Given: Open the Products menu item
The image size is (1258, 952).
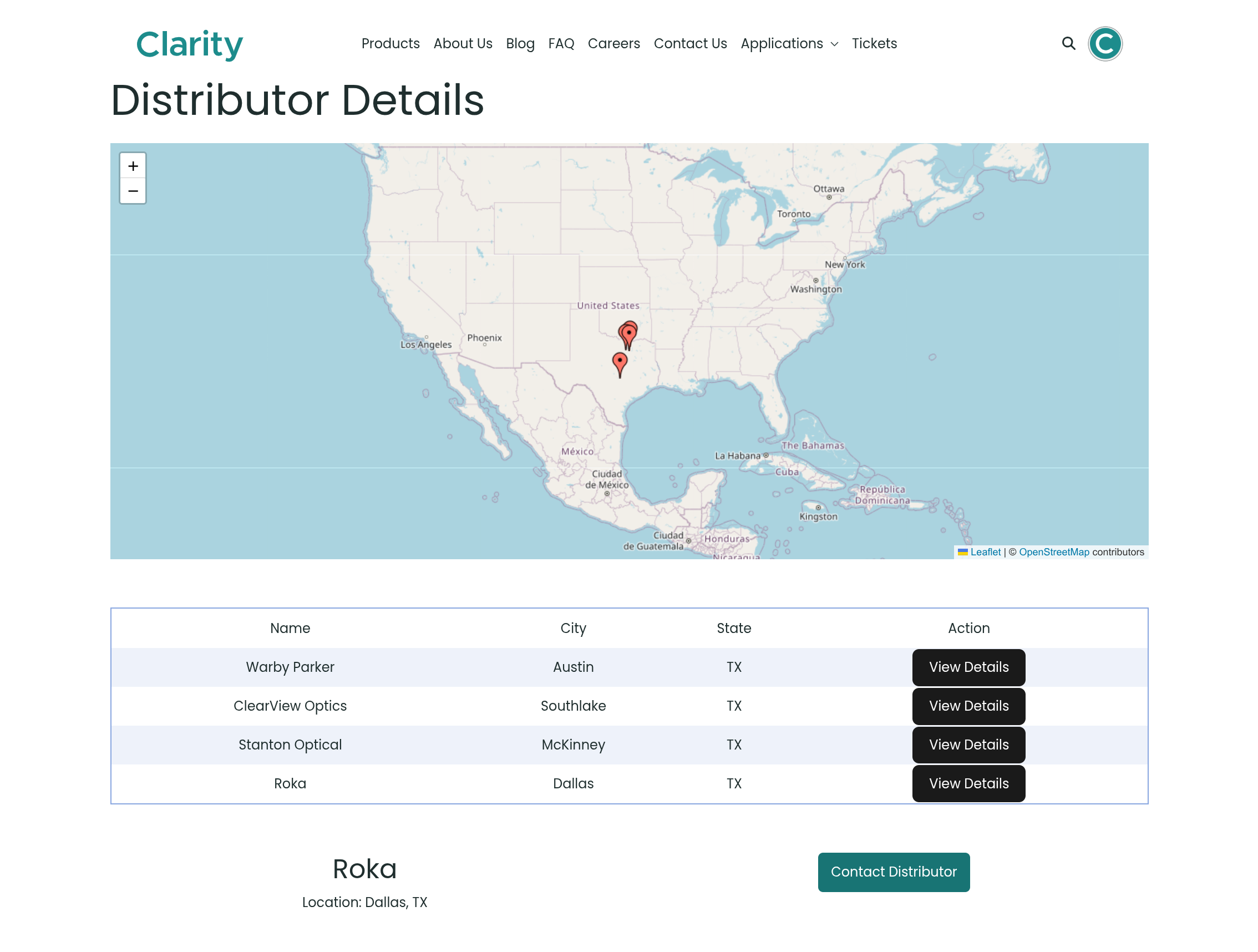Looking at the screenshot, I should coord(390,43).
